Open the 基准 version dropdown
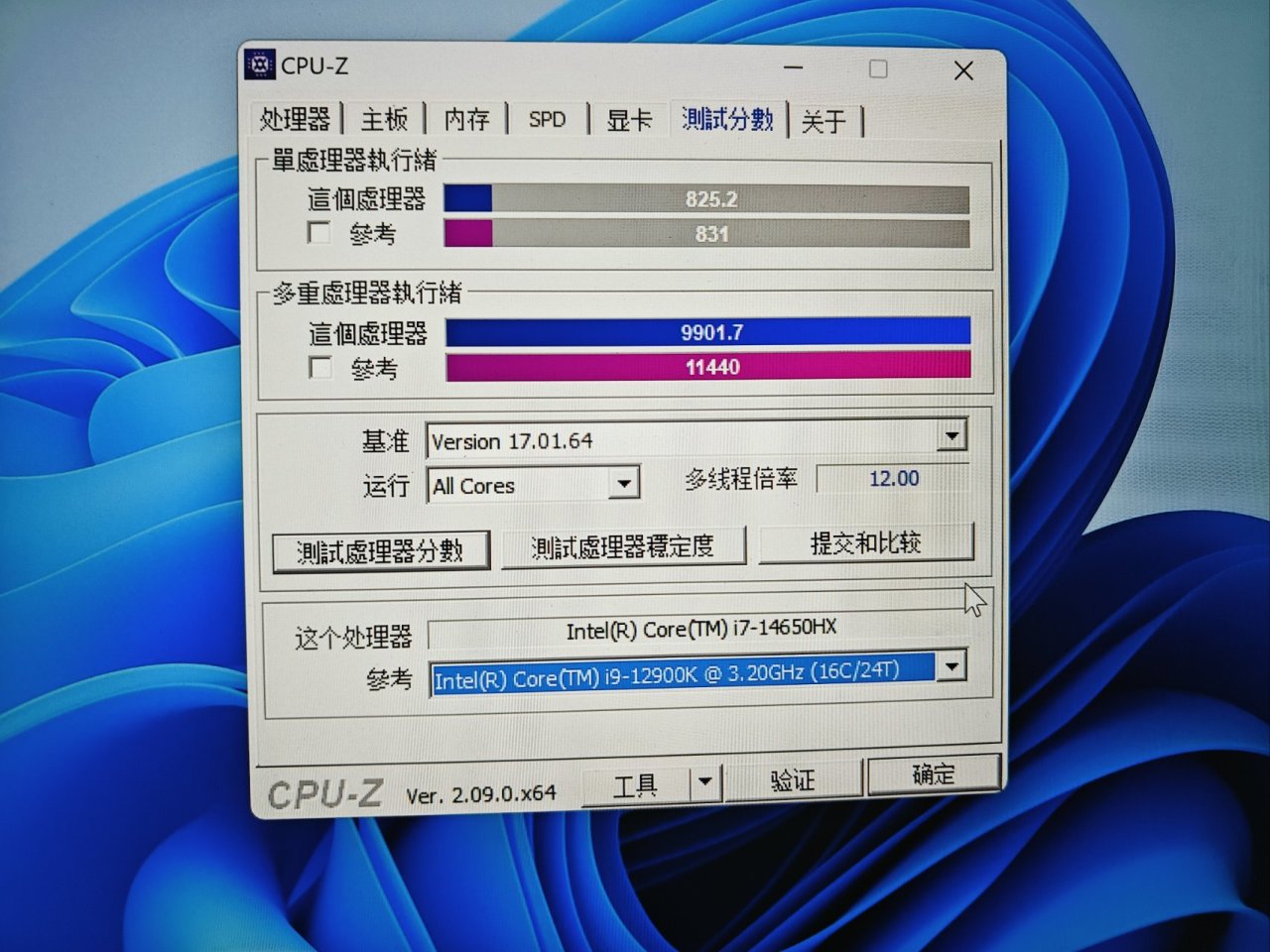This screenshot has height=952, width=1270. 698,439
